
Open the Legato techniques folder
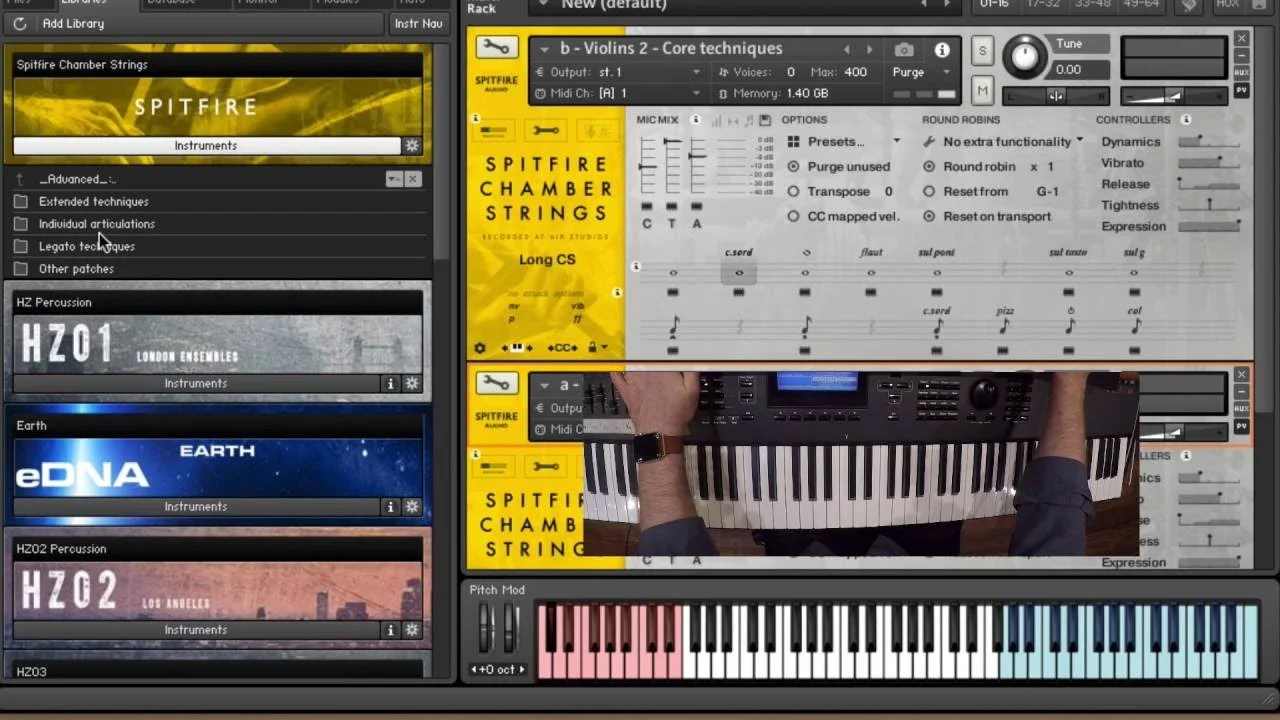(86, 246)
